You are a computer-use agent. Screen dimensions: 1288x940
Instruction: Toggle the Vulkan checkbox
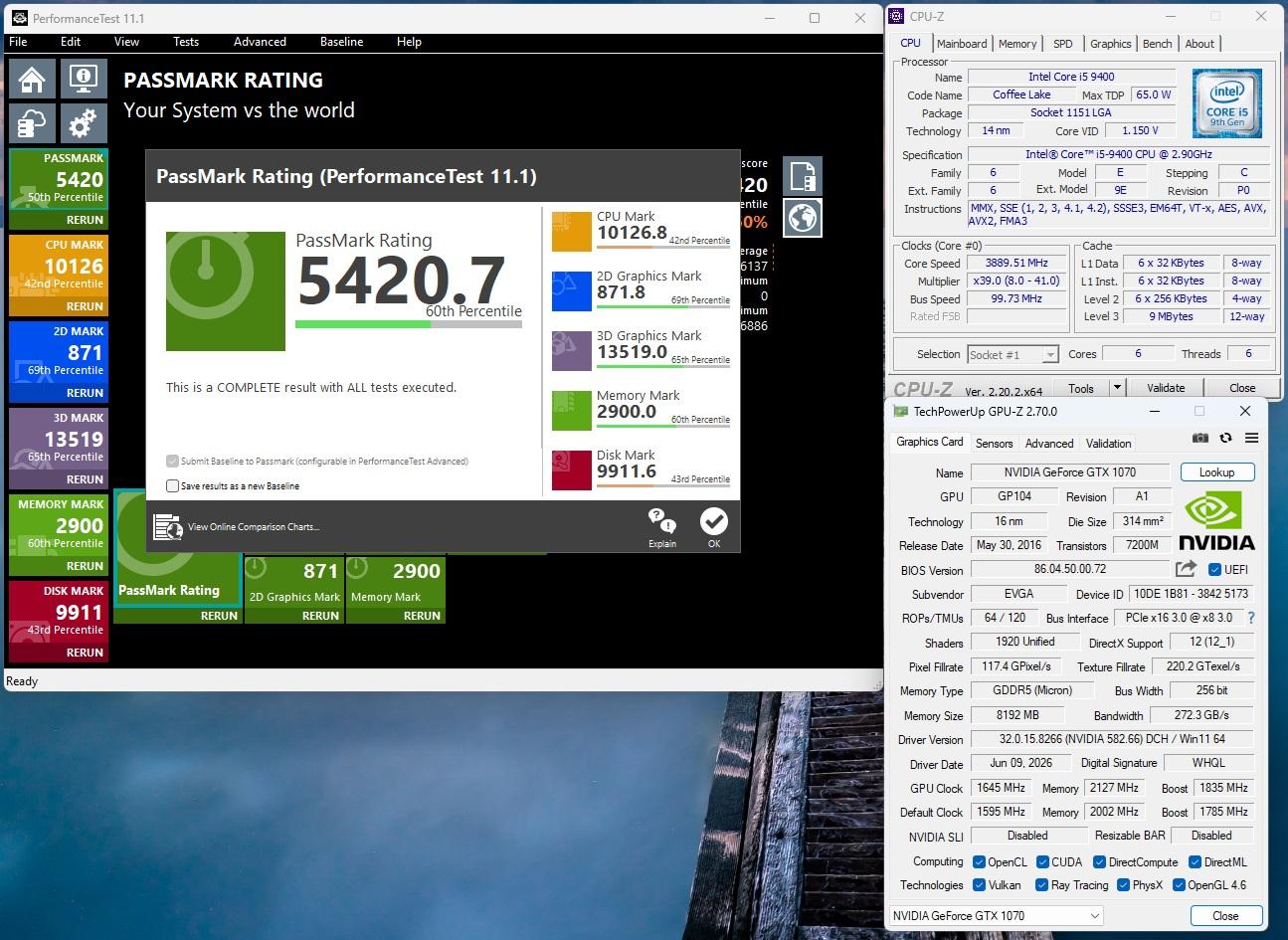980,885
